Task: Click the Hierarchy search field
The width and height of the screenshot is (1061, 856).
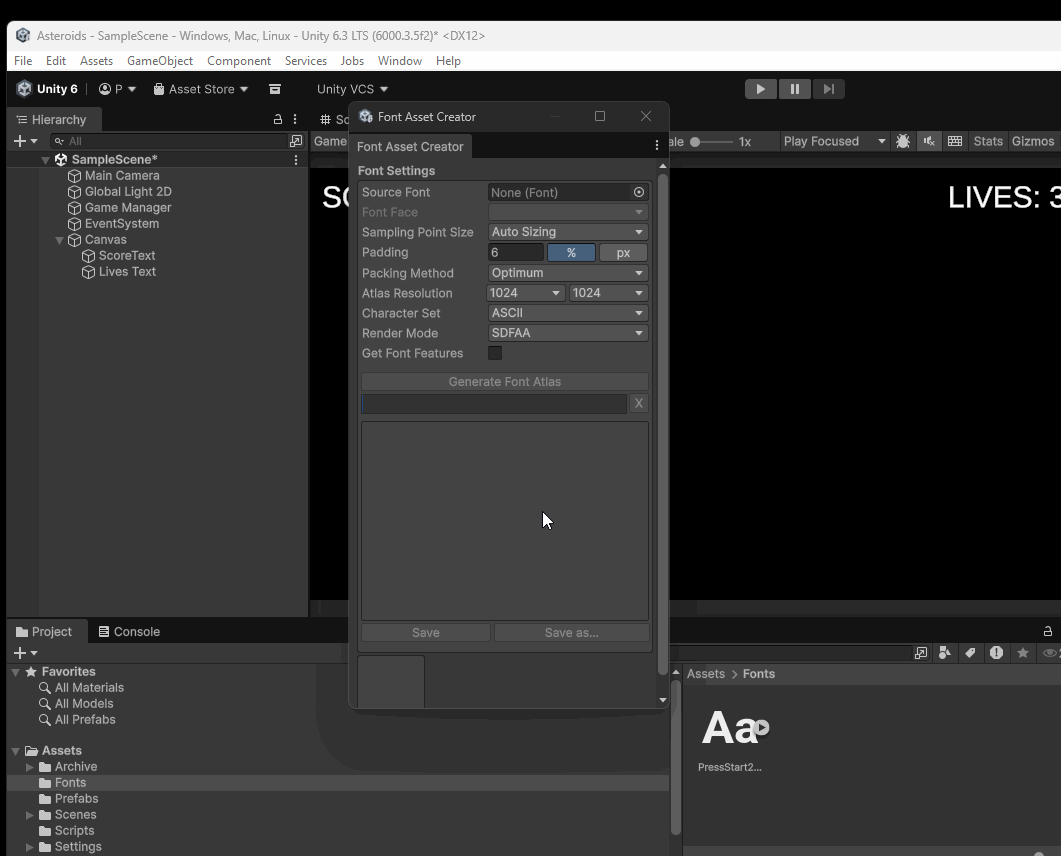Action: [x=169, y=141]
